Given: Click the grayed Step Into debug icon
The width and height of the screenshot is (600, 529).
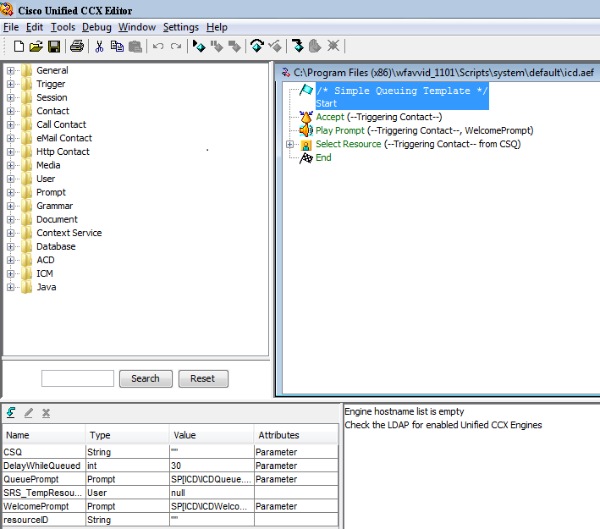Looking at the screenshot, I should pos(234,46).
